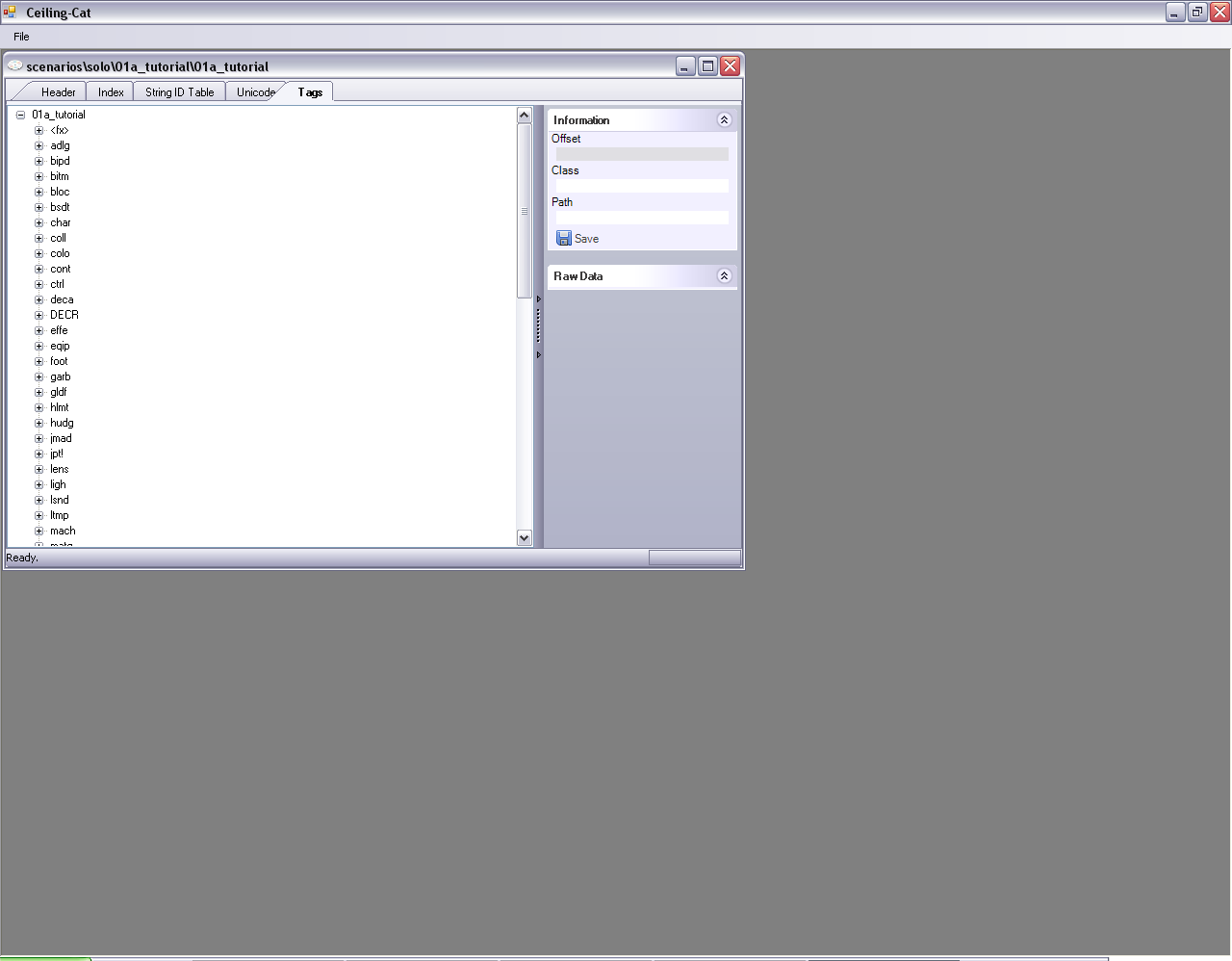
Task: Click the Ceiling-Cat application icon
Action: (x=10, y=13)
